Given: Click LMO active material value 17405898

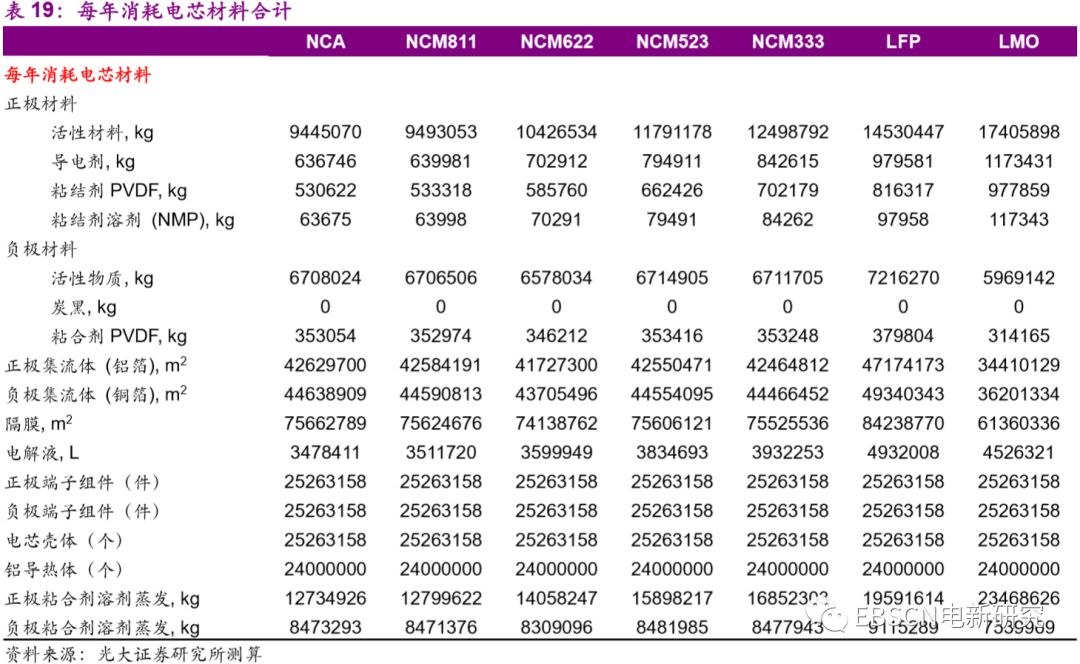Looking at the screenshot, I should (1019, 132).
